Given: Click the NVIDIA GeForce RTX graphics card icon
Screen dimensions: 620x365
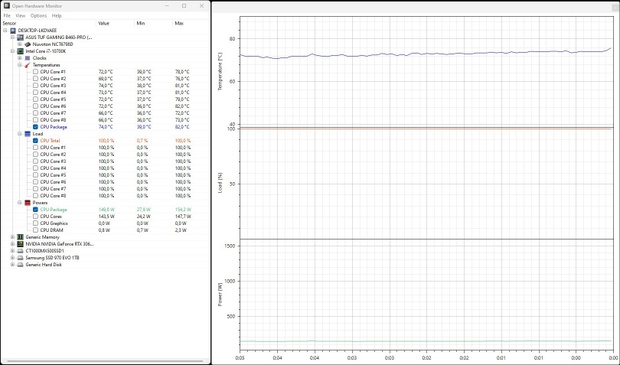Looking at the screenshot, I should pyautogui.click(x=20, y=244).
